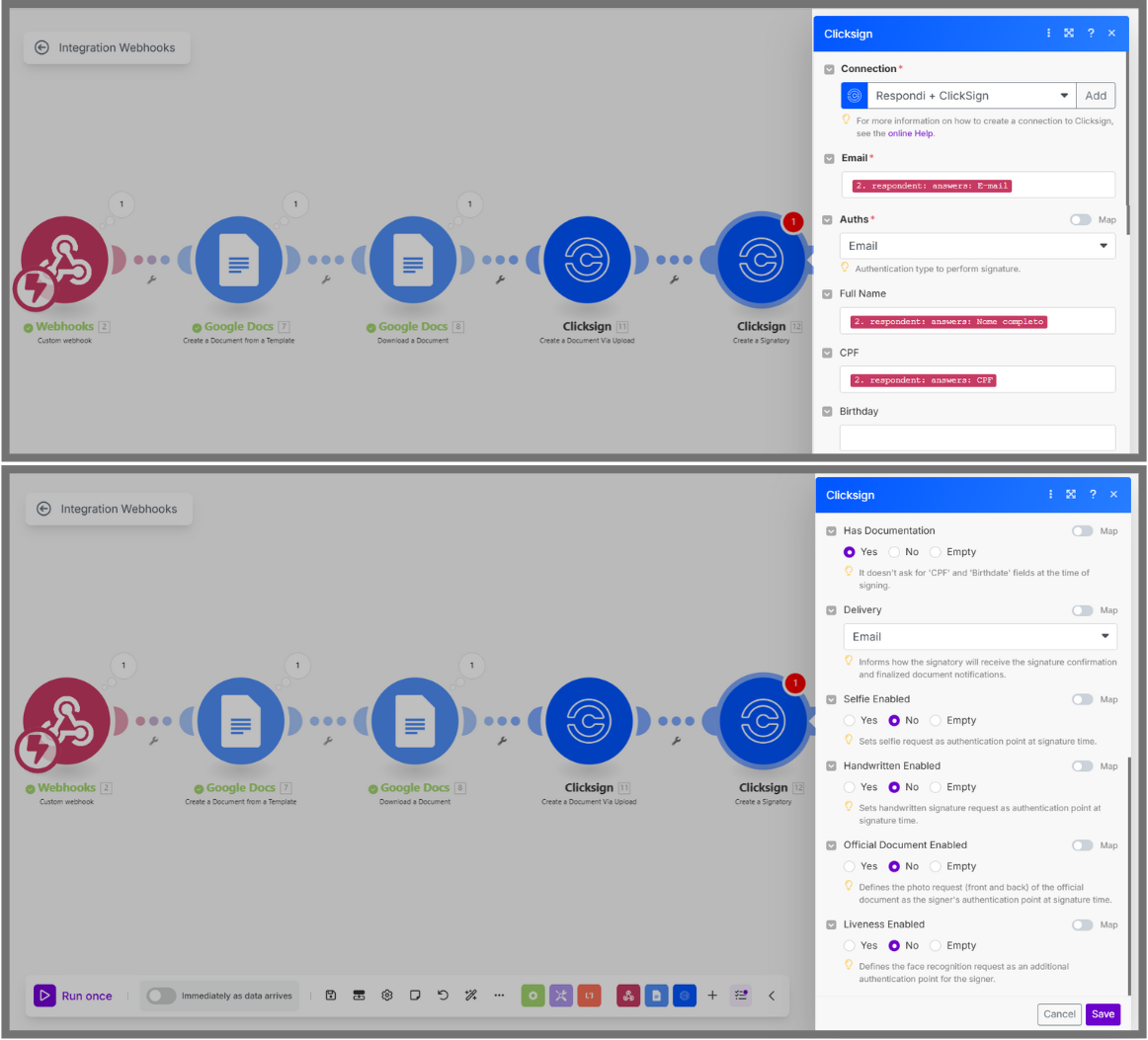Click Save in the lower Clicksign panel
Viewport: 1148px width, 1040px height.
pos(1103,1013)
